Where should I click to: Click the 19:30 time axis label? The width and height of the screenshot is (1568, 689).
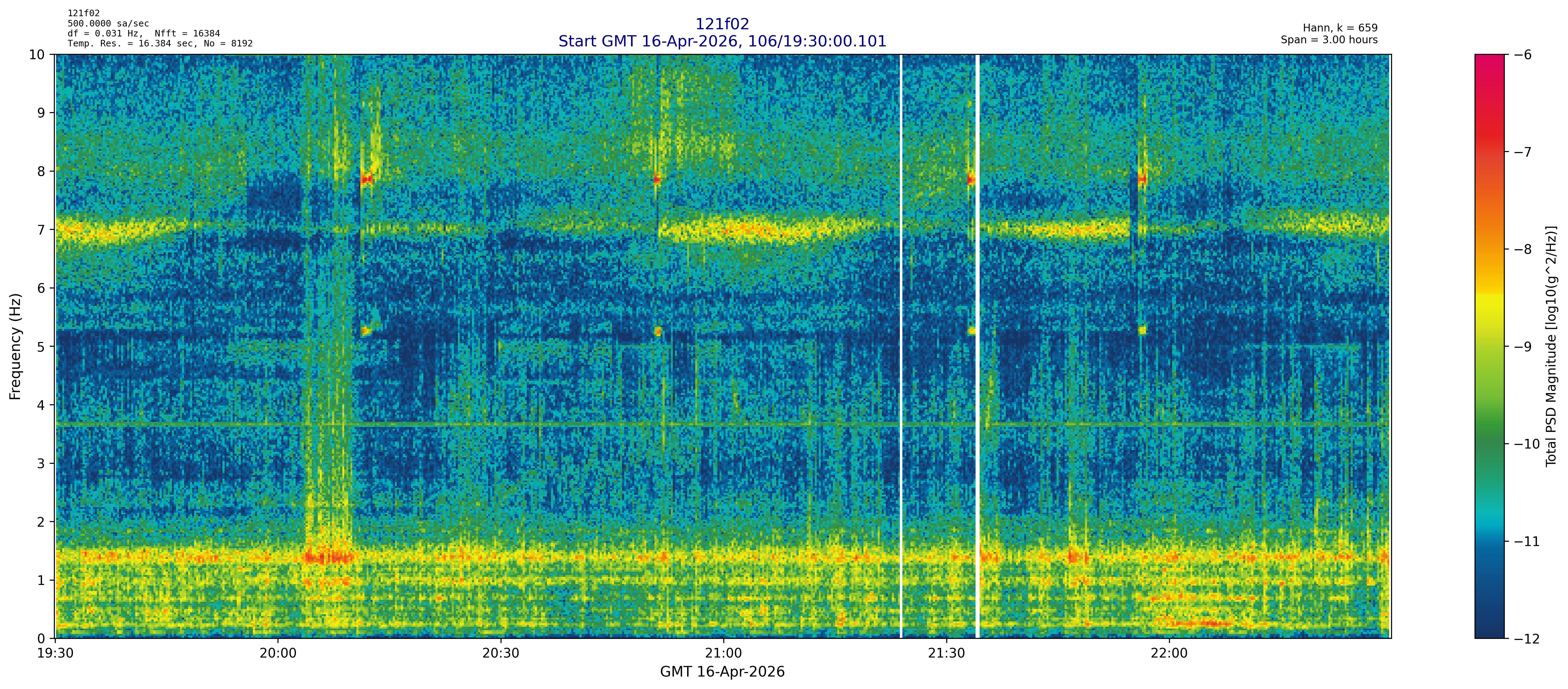pos(55,654)
